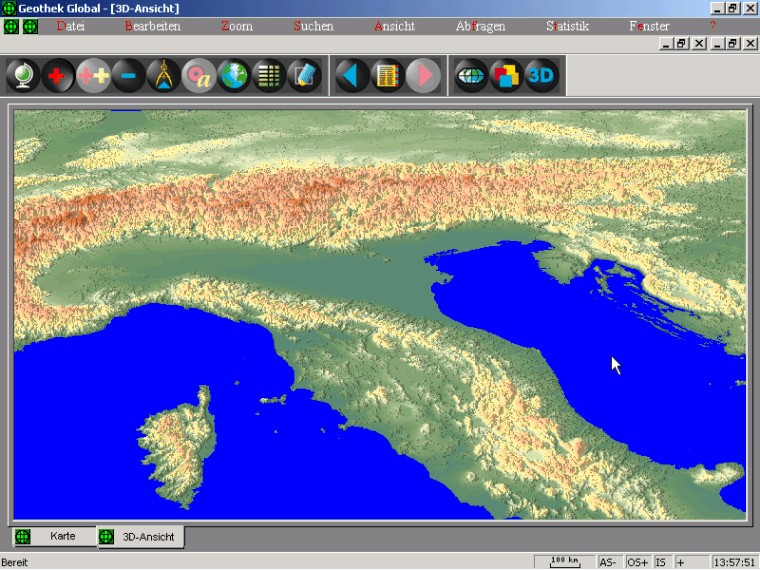
Task: Click the 3D view toolbar button
Action: (x=541, y=76)
